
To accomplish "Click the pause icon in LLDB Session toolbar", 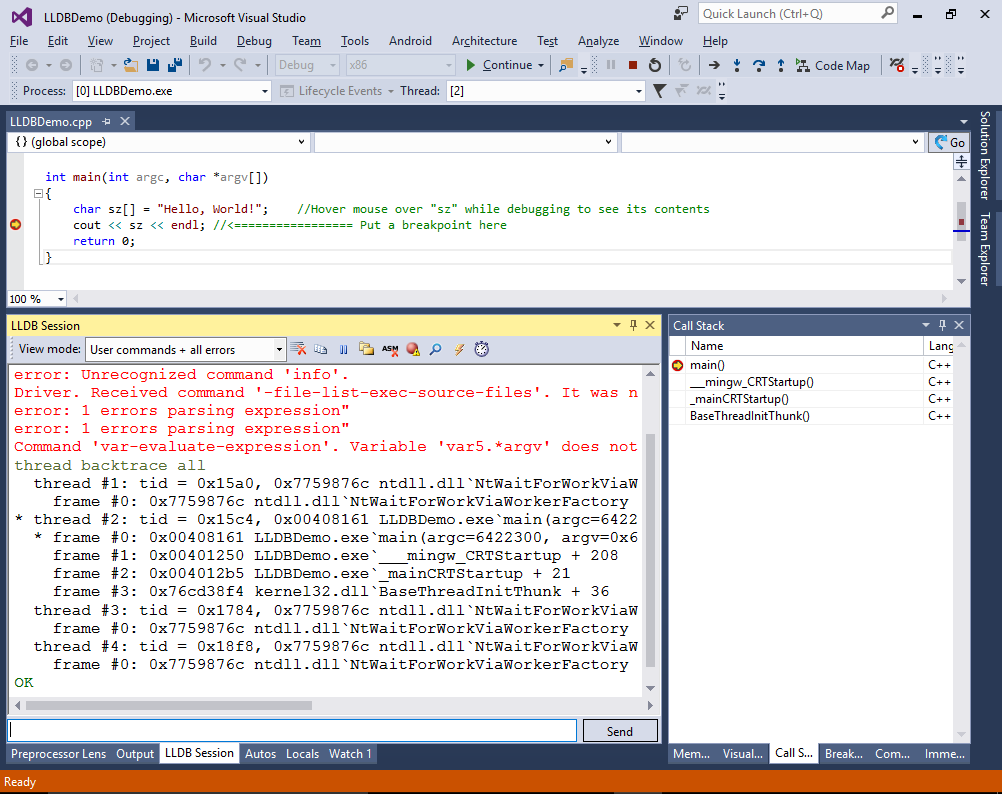I will pyautogui.click(x=344, y=349).
